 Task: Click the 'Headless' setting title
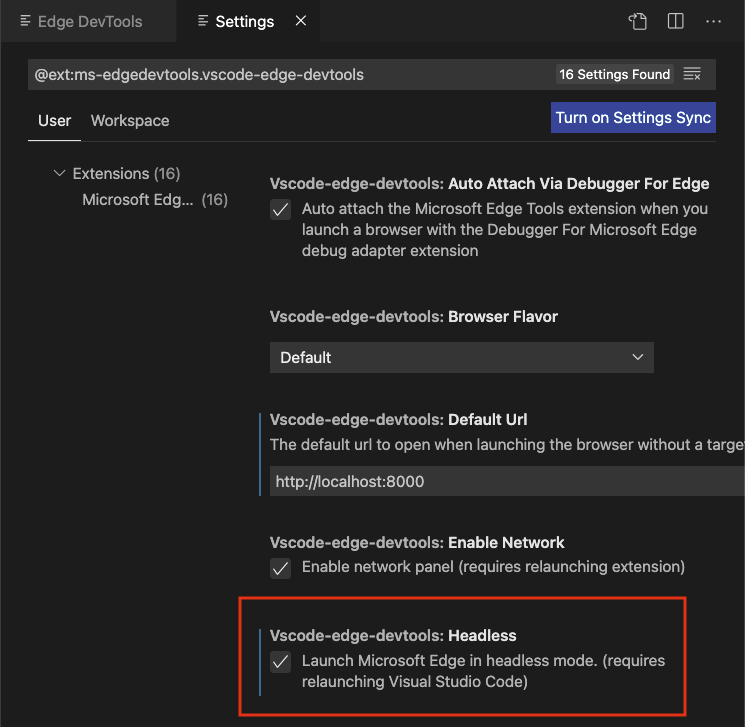[392, 636]
